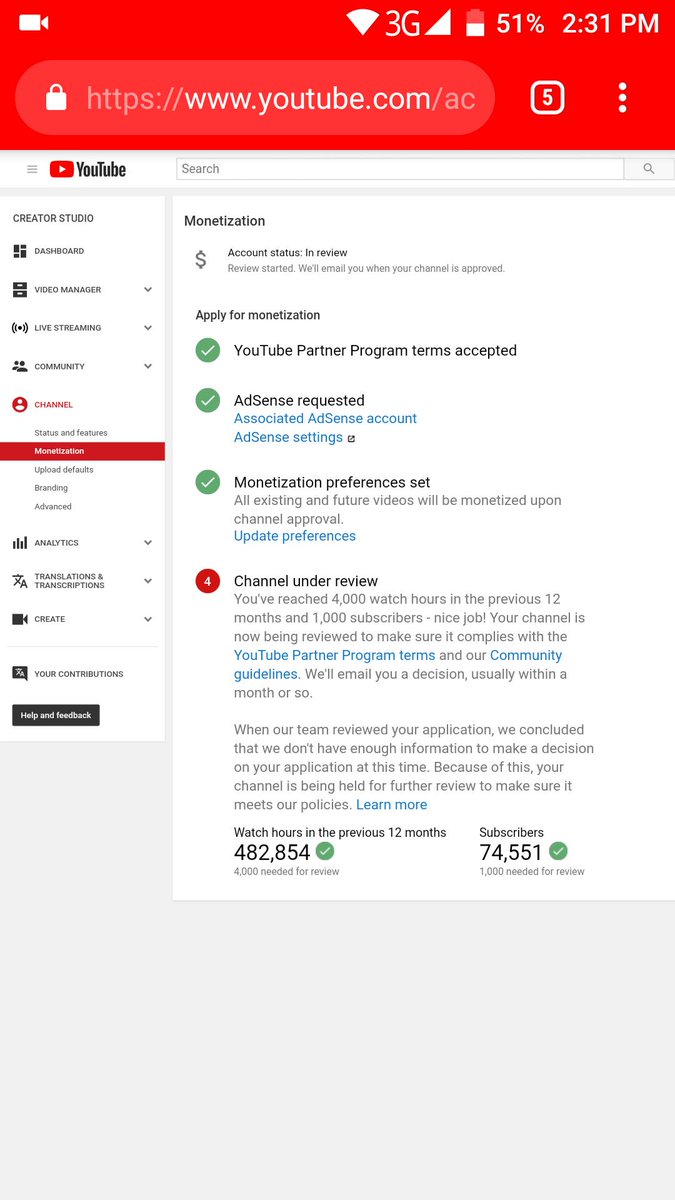Expand Translations & Transcriptions chevron

[x=148, y=581]
